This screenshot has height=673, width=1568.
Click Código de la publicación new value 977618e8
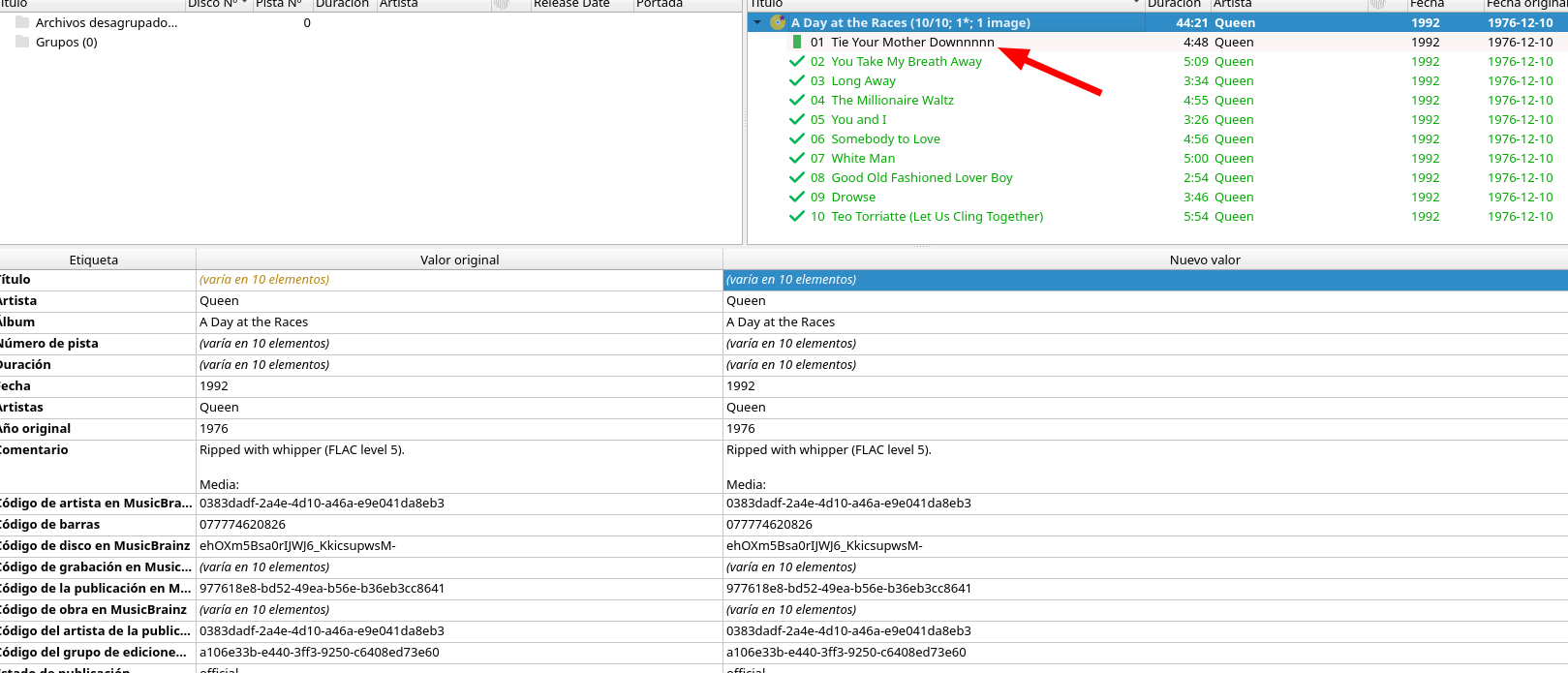[1146, 589]
